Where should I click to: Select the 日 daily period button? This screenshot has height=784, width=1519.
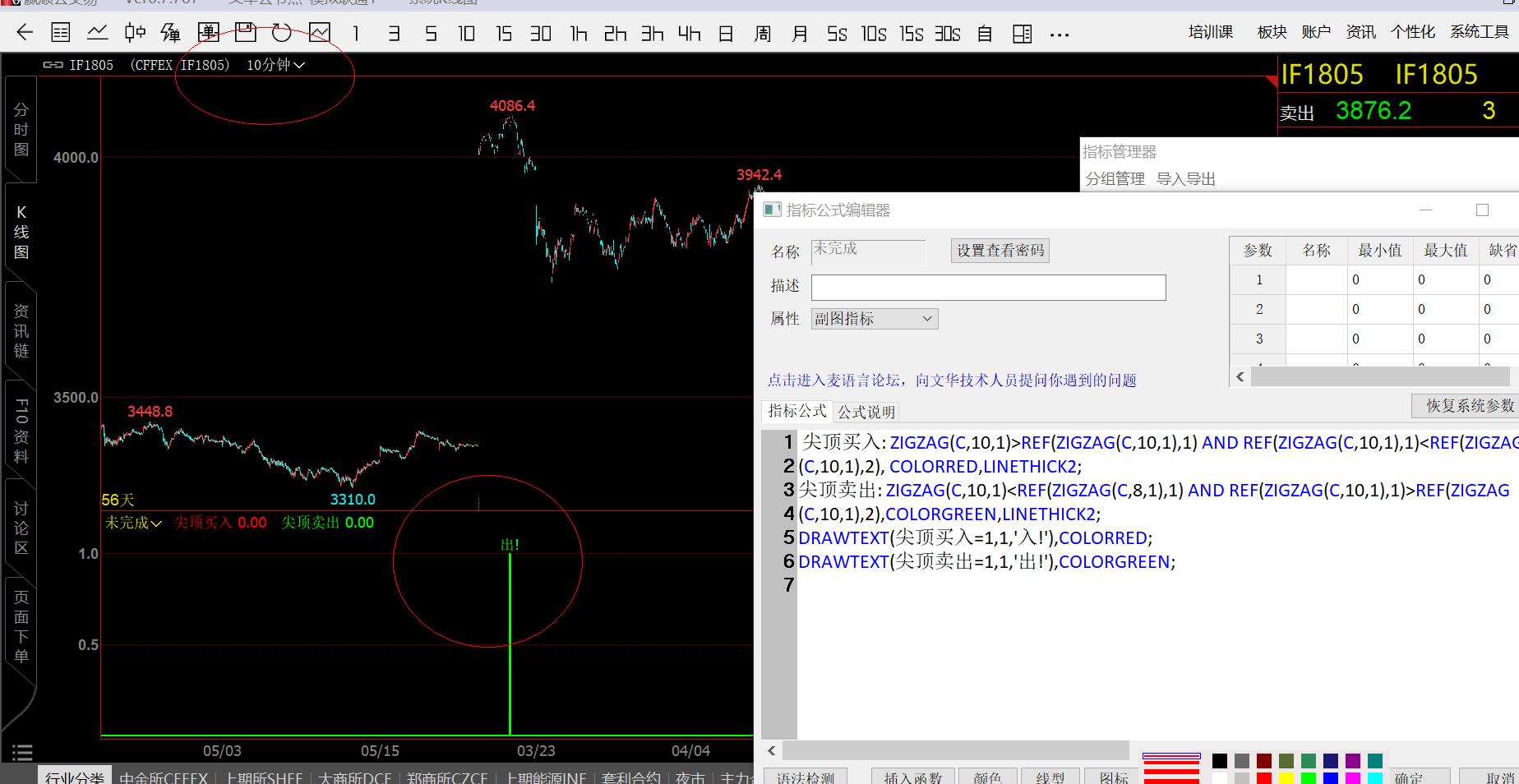(726, 34)
